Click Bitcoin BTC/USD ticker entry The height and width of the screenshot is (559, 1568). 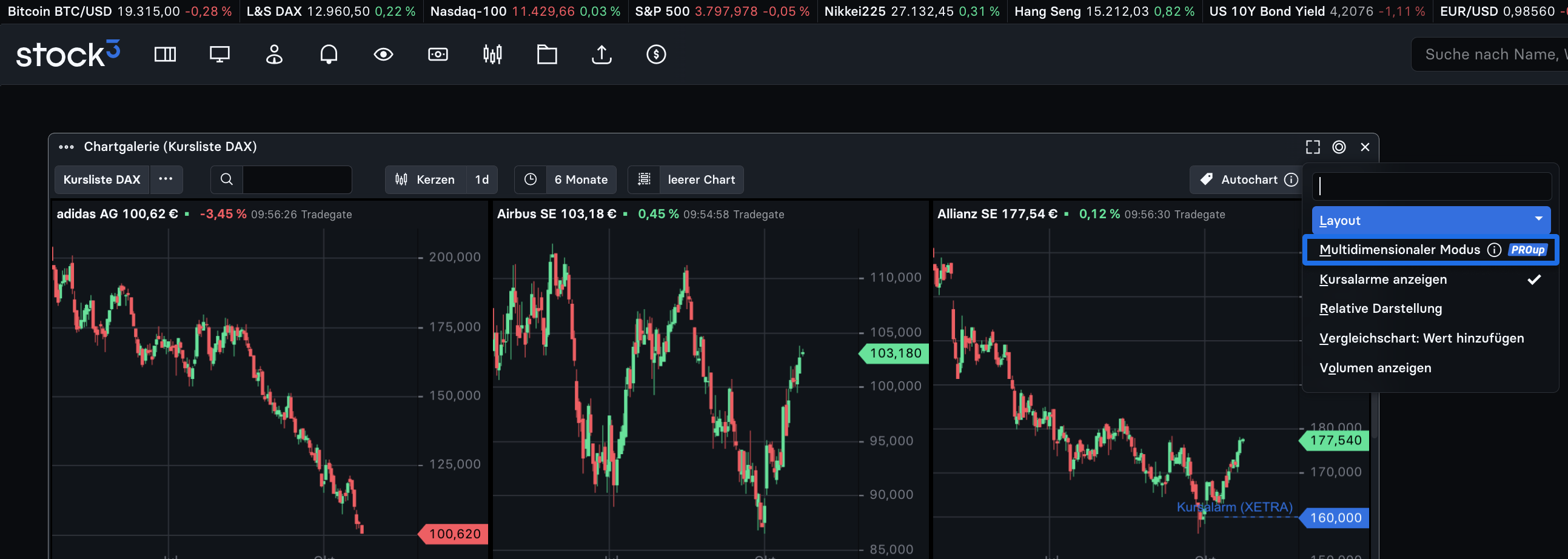119,12
